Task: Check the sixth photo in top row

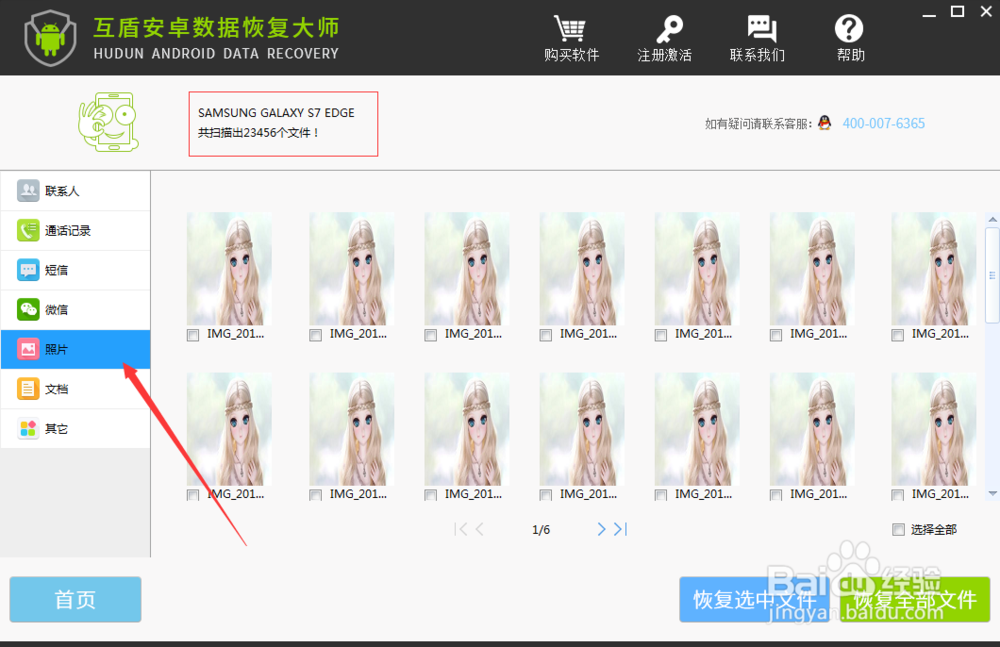Action: pyautogui.click(x=776, y=335)
